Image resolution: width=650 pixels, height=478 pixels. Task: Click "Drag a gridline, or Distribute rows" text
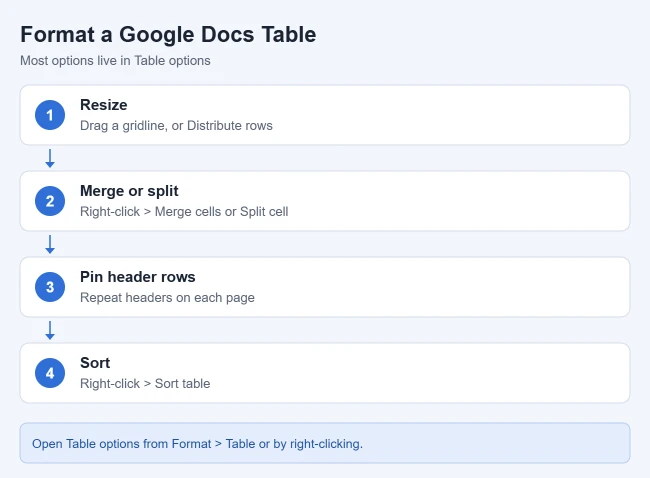(x=176, y=126)
